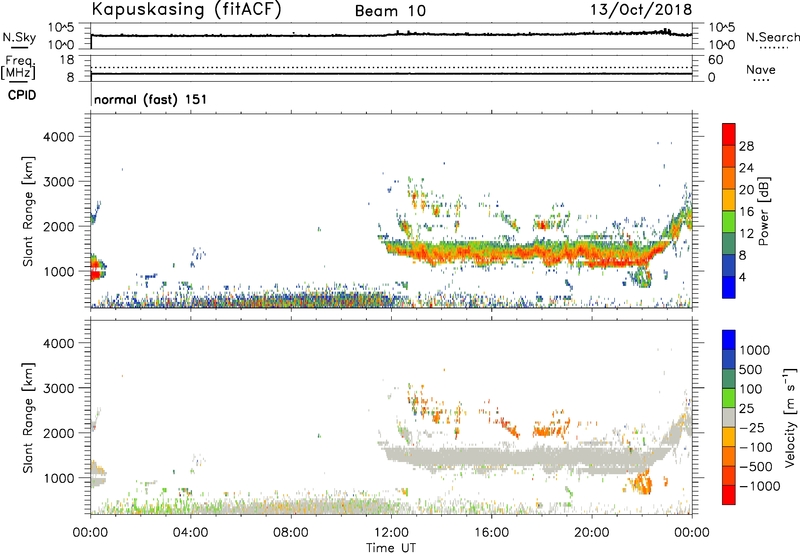This screenshot has height=554, width=800.
Task: Click the '00:00' start time tick label
Action: [x=90, y=533]
